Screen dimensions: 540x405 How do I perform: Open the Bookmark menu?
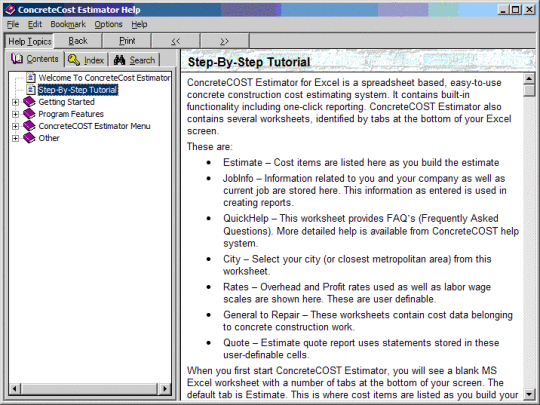(68, 24)
